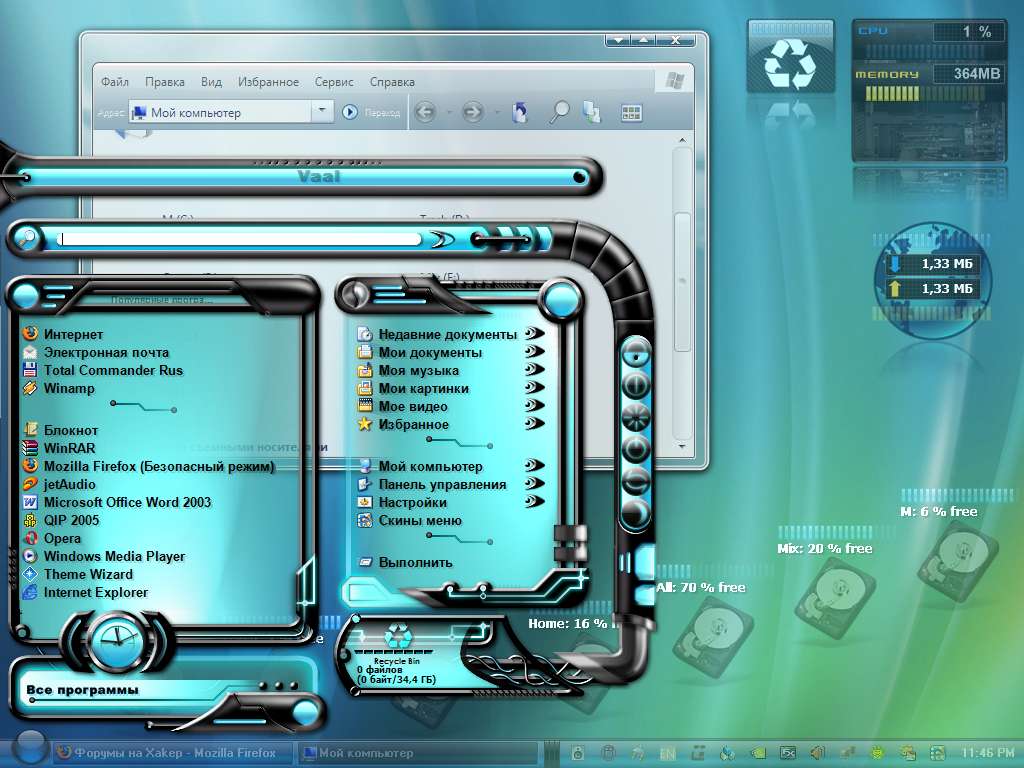The height and width of the screenshot is (768, 1024).
Task: Launch jetAudio player
Action: (x=59, y=485)
